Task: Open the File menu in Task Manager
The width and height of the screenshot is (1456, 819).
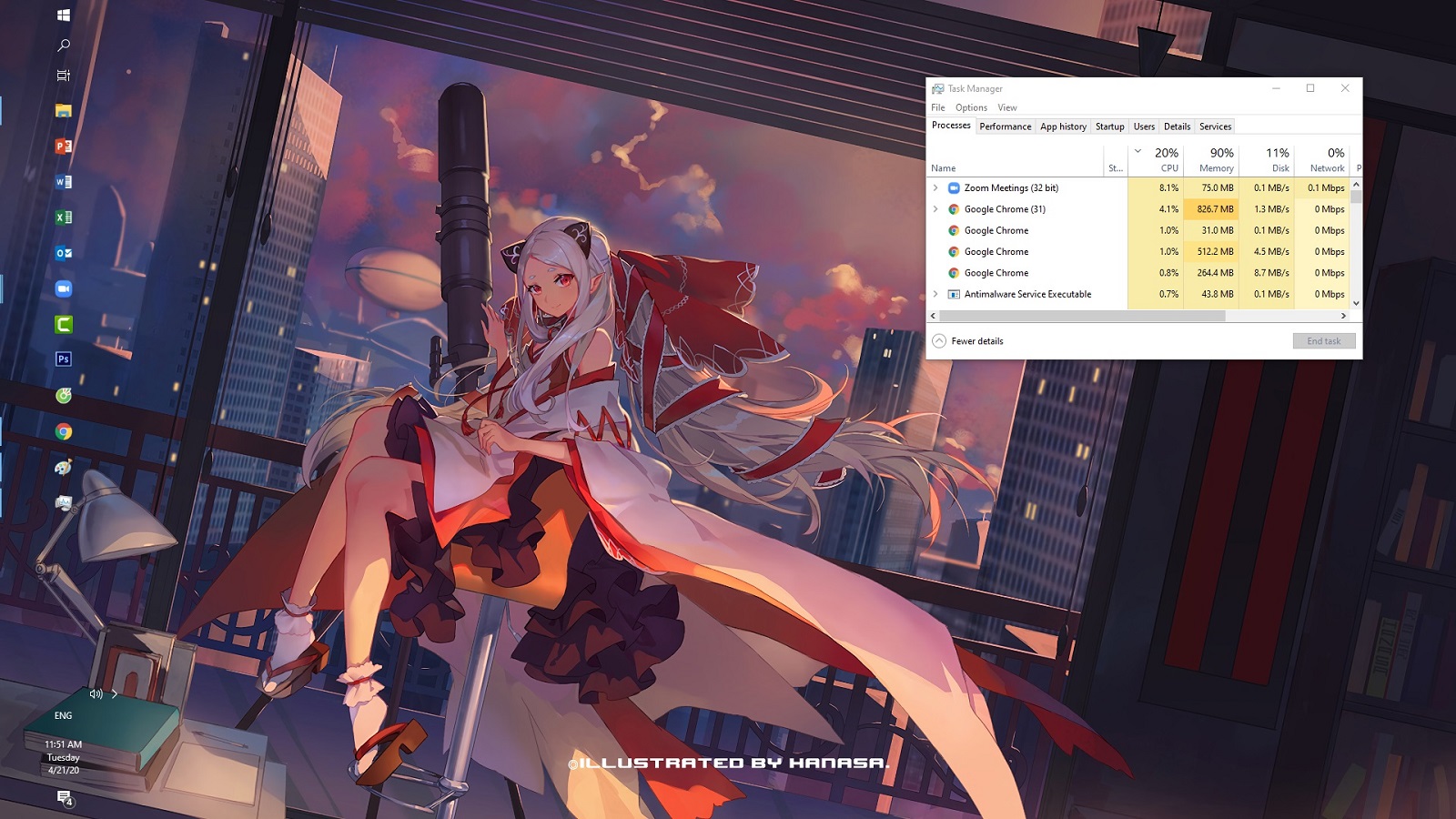Action: (x=938, y=107)
